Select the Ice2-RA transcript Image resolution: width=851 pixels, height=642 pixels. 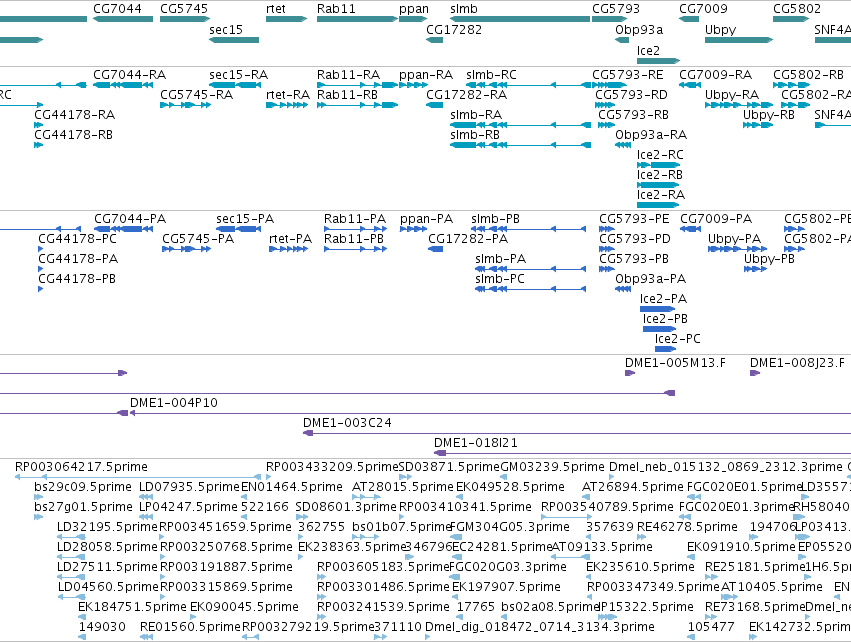coord(658,205)
